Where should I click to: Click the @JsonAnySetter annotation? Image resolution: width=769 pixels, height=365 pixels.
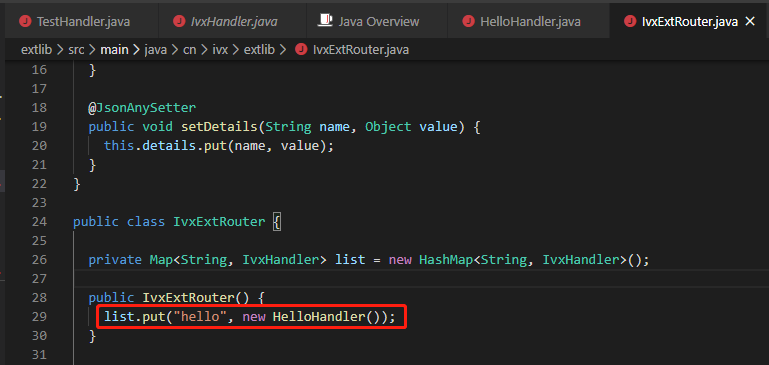[x=142, y=108]
